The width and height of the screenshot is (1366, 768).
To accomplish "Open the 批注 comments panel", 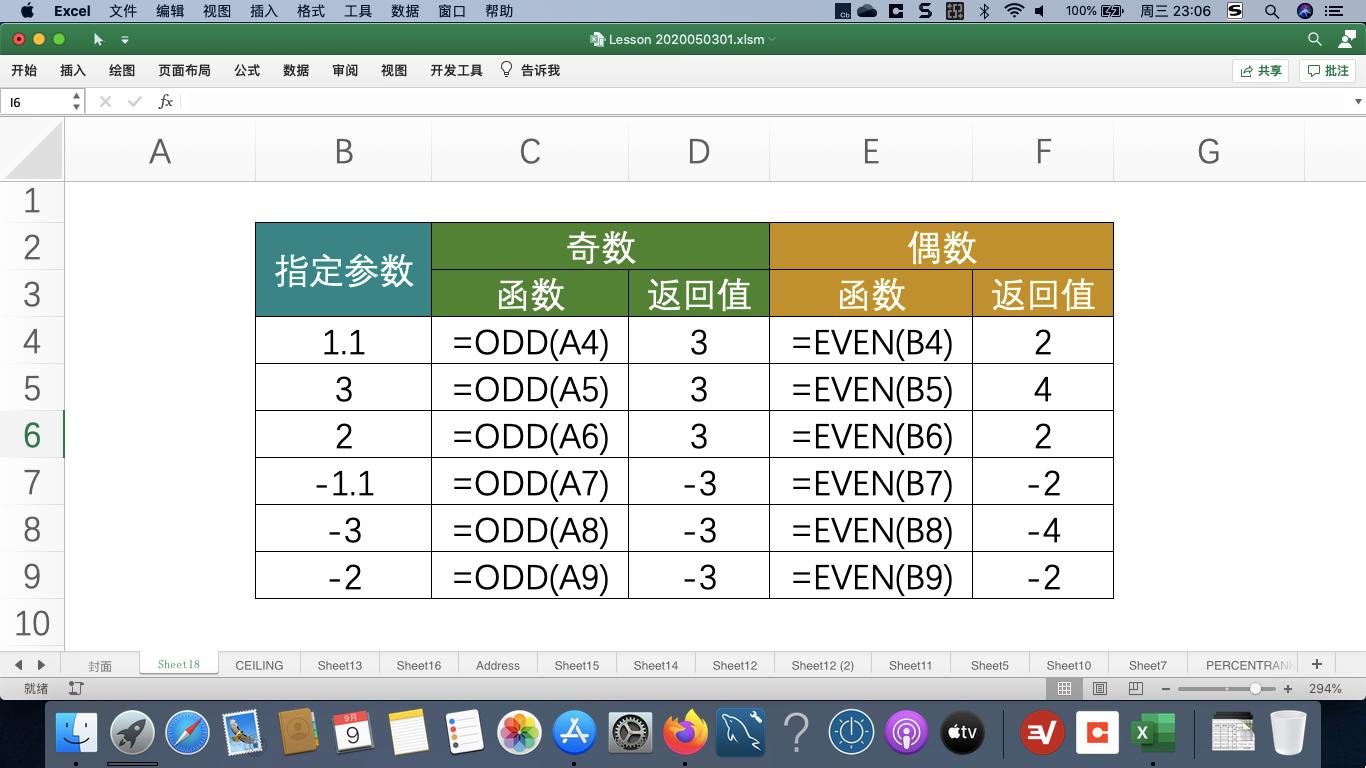I will tap(1327, 70).
